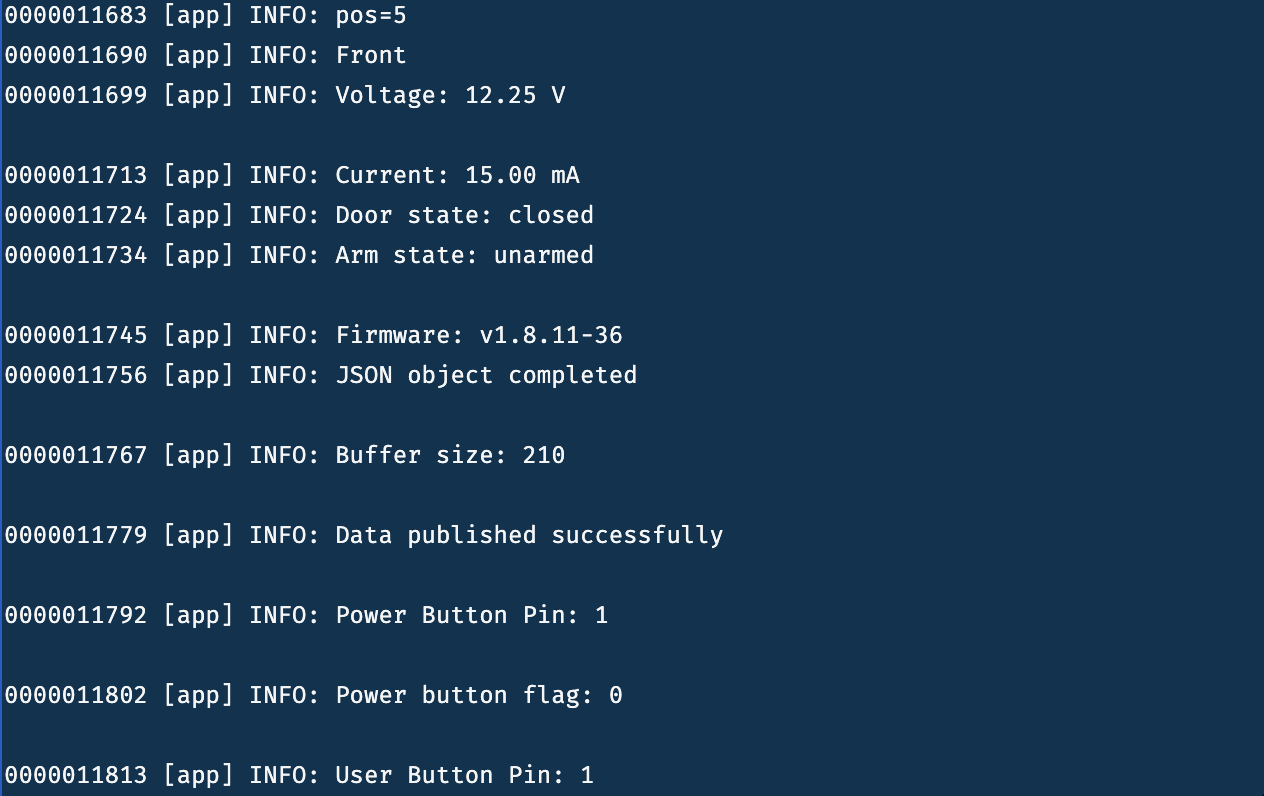Click the current reading 15.00 mA
Screen dimensions: 1264x796
click(x=522, y=176)
